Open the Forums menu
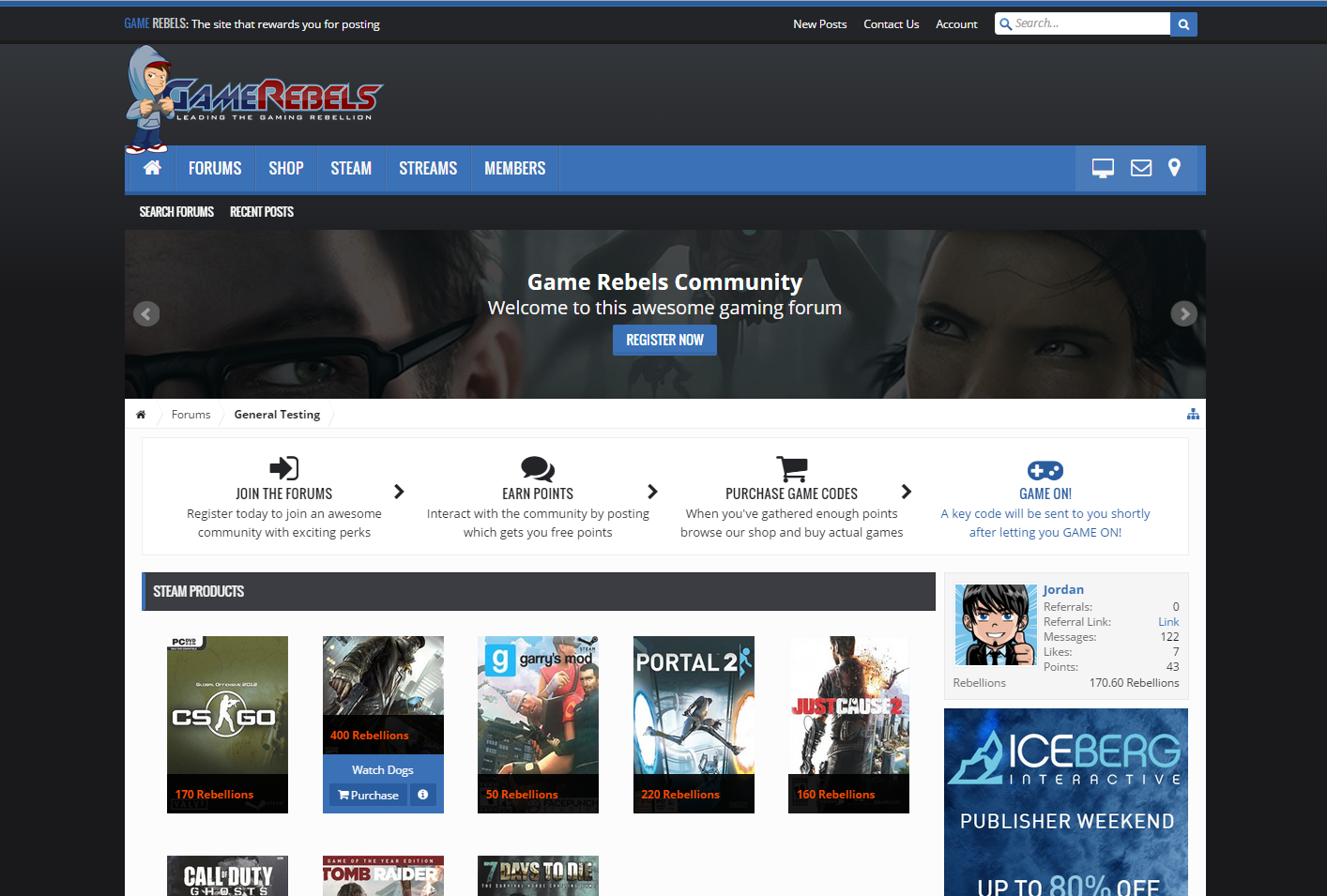 click(x=215, y=169)
